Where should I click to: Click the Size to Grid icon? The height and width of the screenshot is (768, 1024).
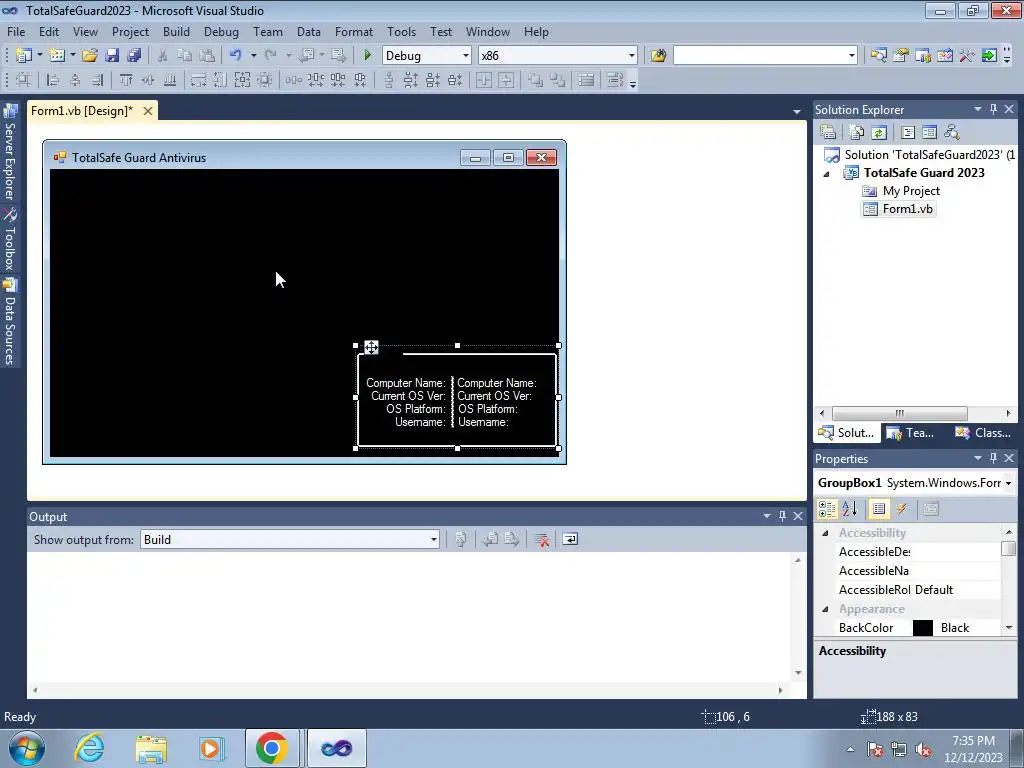pos(264,80)
